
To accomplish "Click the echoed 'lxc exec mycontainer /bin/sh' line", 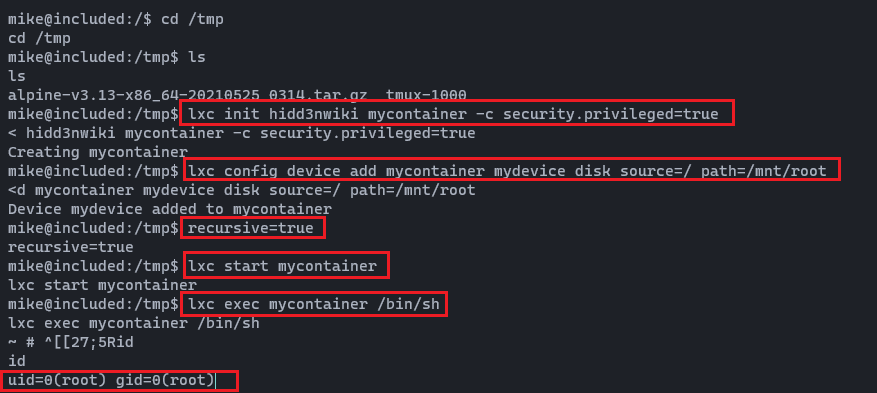I will pyautogui.click(x=134, y=323).
